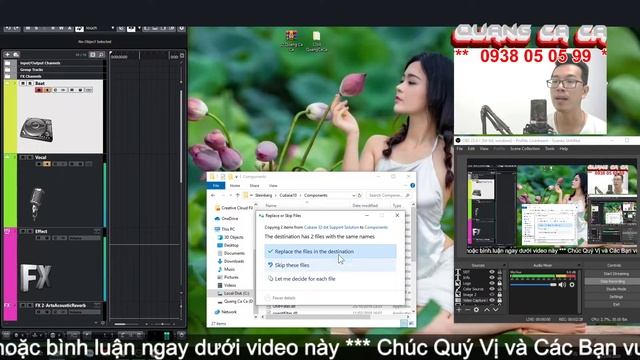The width and height of the screenshot is (640, 360).
Task: Open the Explorer help icon
Action: [412, 186]
